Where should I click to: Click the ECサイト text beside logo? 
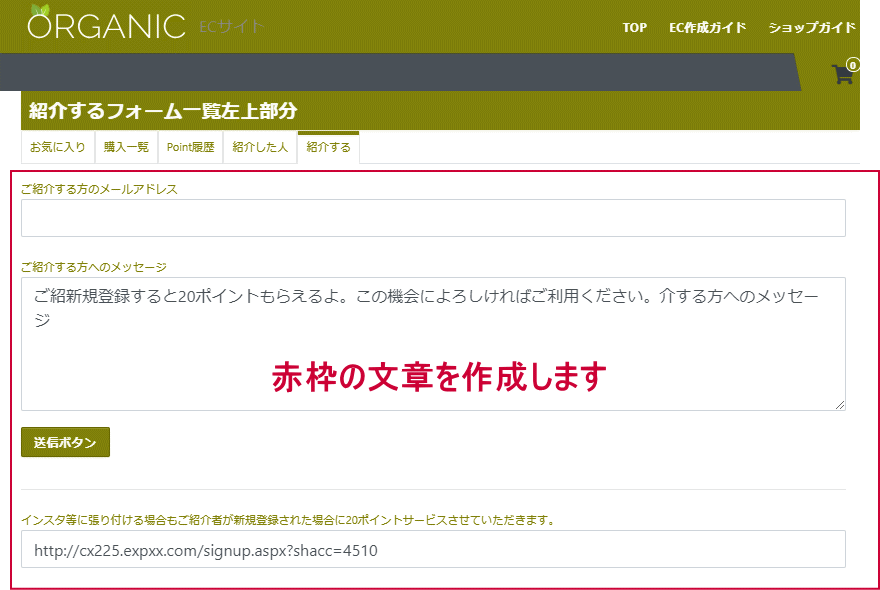[231, 26]
